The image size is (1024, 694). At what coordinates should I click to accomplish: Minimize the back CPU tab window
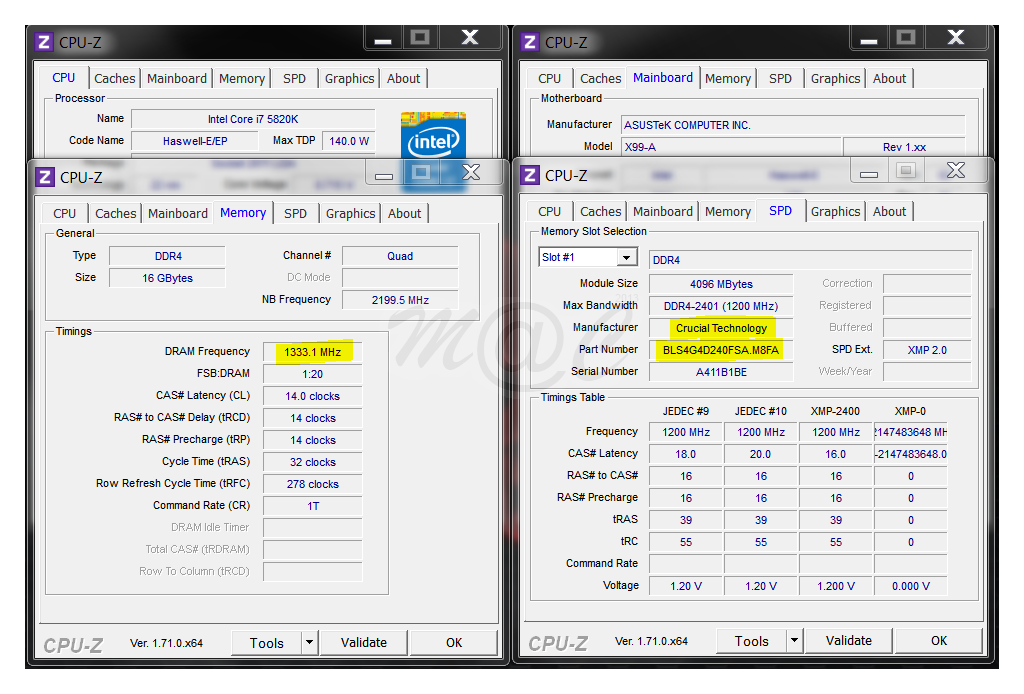click(x=383, y=39)
